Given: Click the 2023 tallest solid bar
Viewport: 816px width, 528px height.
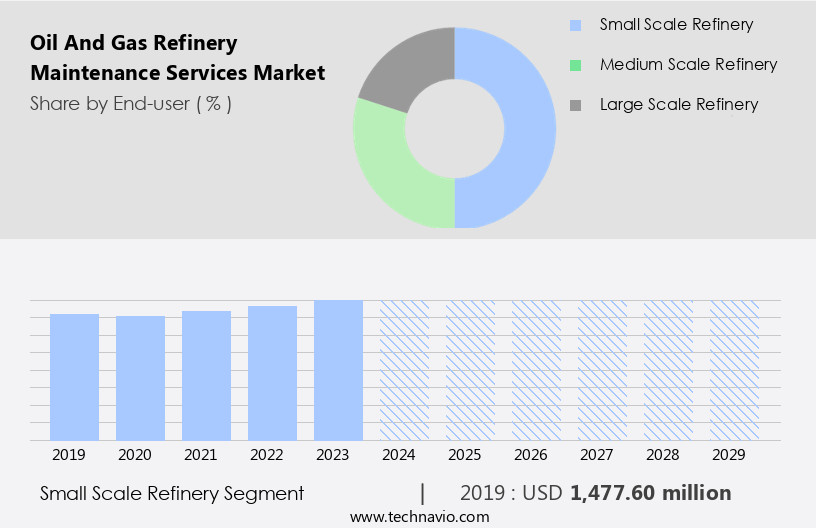Looking at the screenshot, I should [x=338, y=370].
